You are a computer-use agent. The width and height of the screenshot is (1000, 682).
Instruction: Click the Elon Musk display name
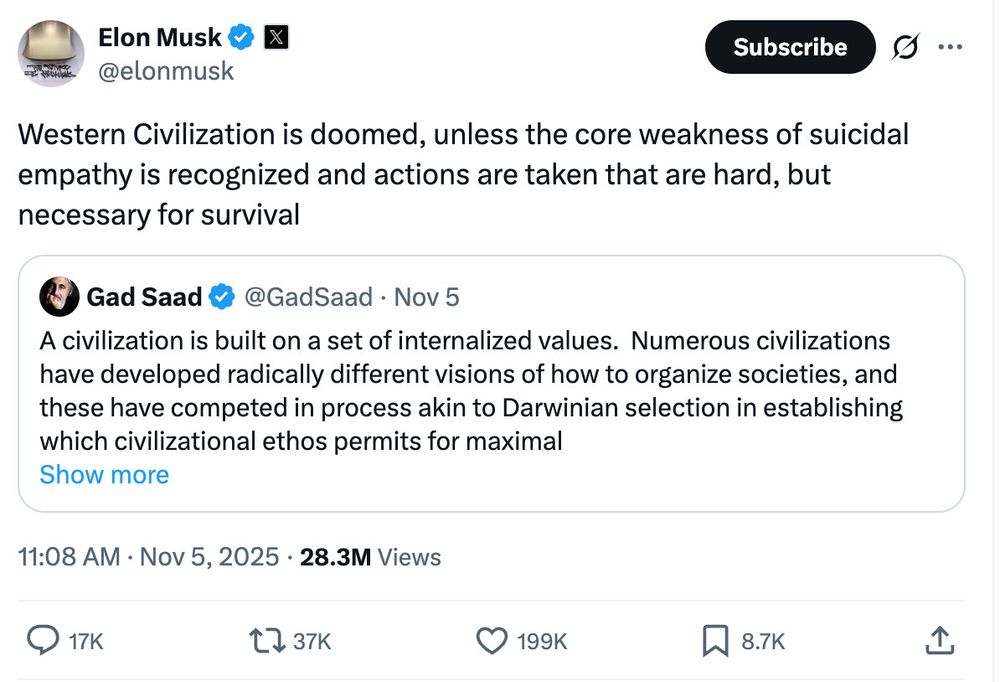160,38
